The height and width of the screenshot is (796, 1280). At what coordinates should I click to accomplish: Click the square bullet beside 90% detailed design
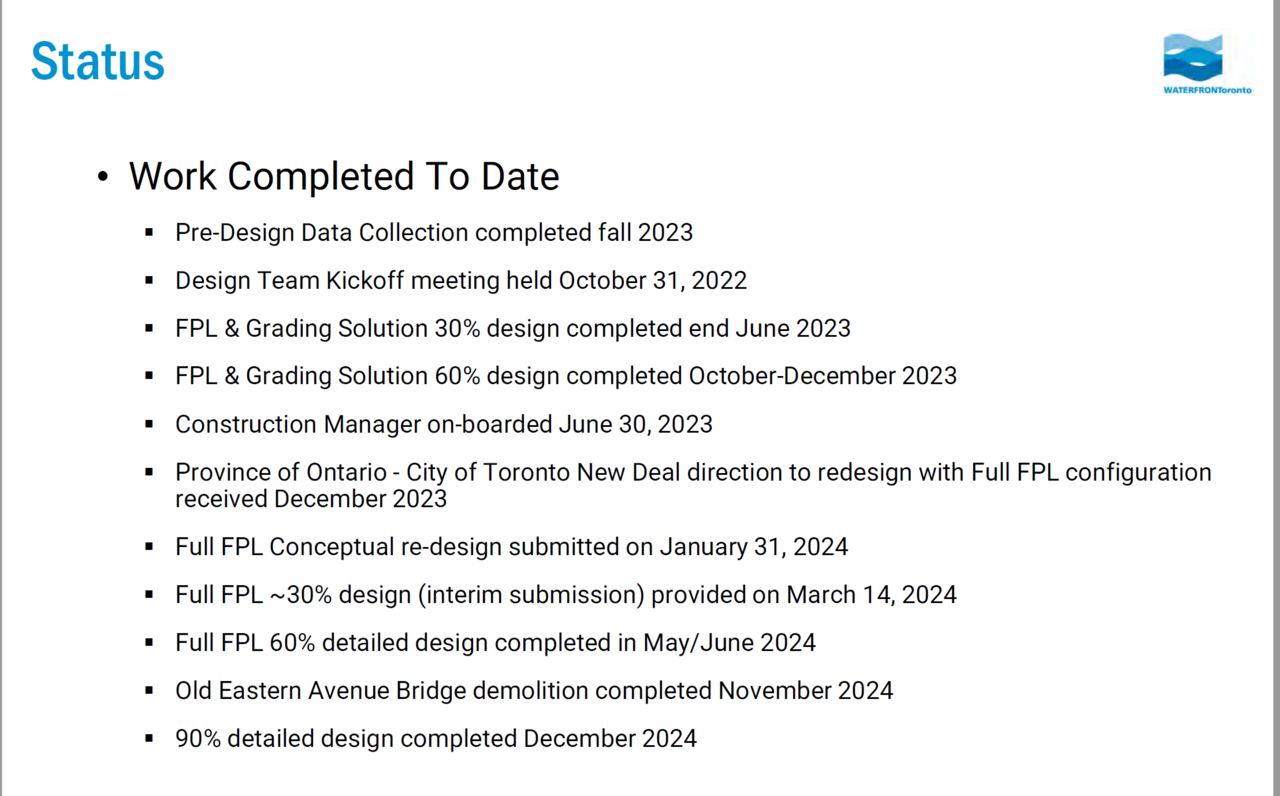[x=149, y=739]
